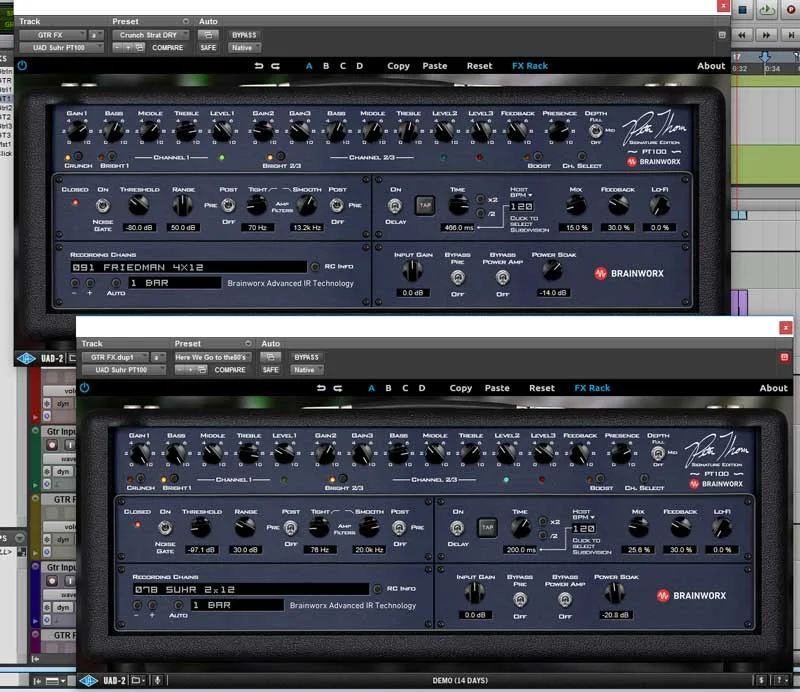Toggle Bypass Pre switch in upper plugin
This screenshot has width=800, height=692.
tap(457, 278)
